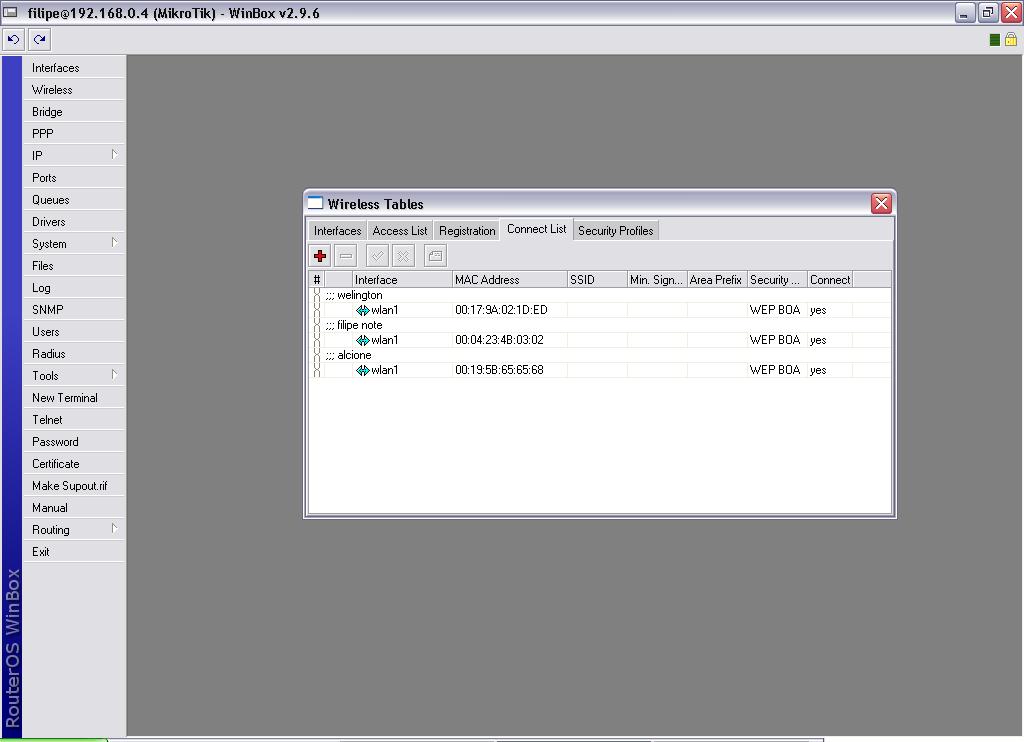
Task: Select MAC address 00:17:9A:02:1D:ED
Action: 502,310
